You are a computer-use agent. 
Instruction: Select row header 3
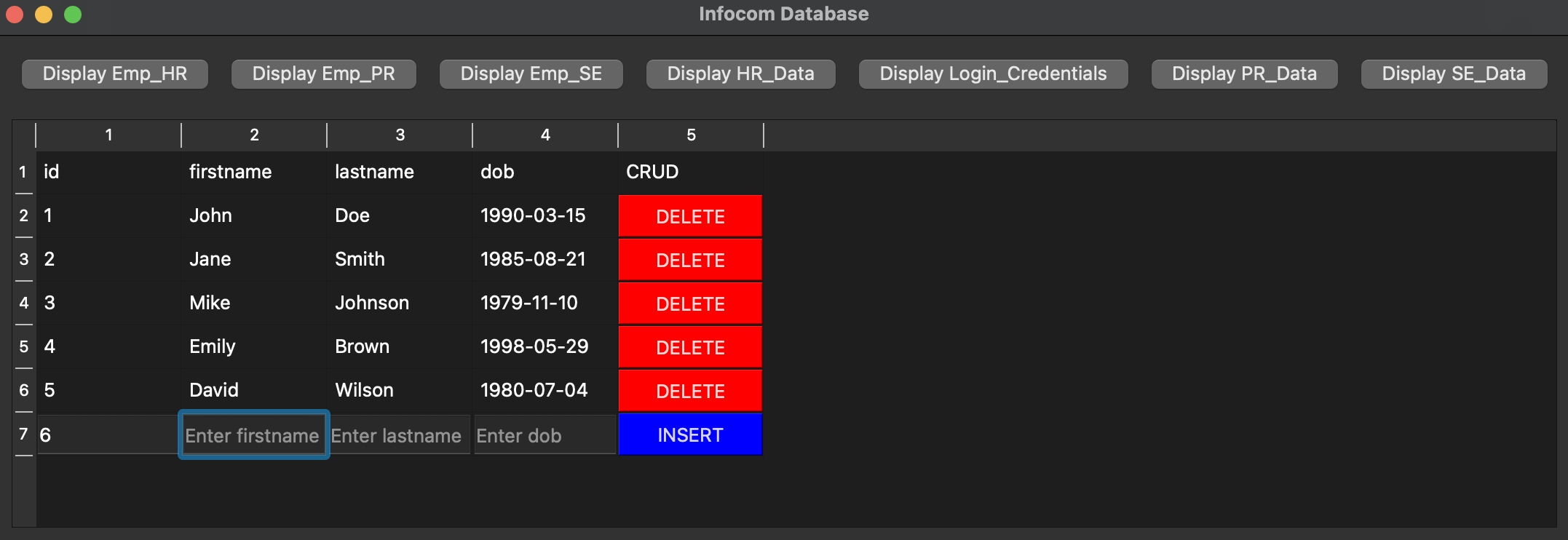pyautogui.click(x=23, y=260)
